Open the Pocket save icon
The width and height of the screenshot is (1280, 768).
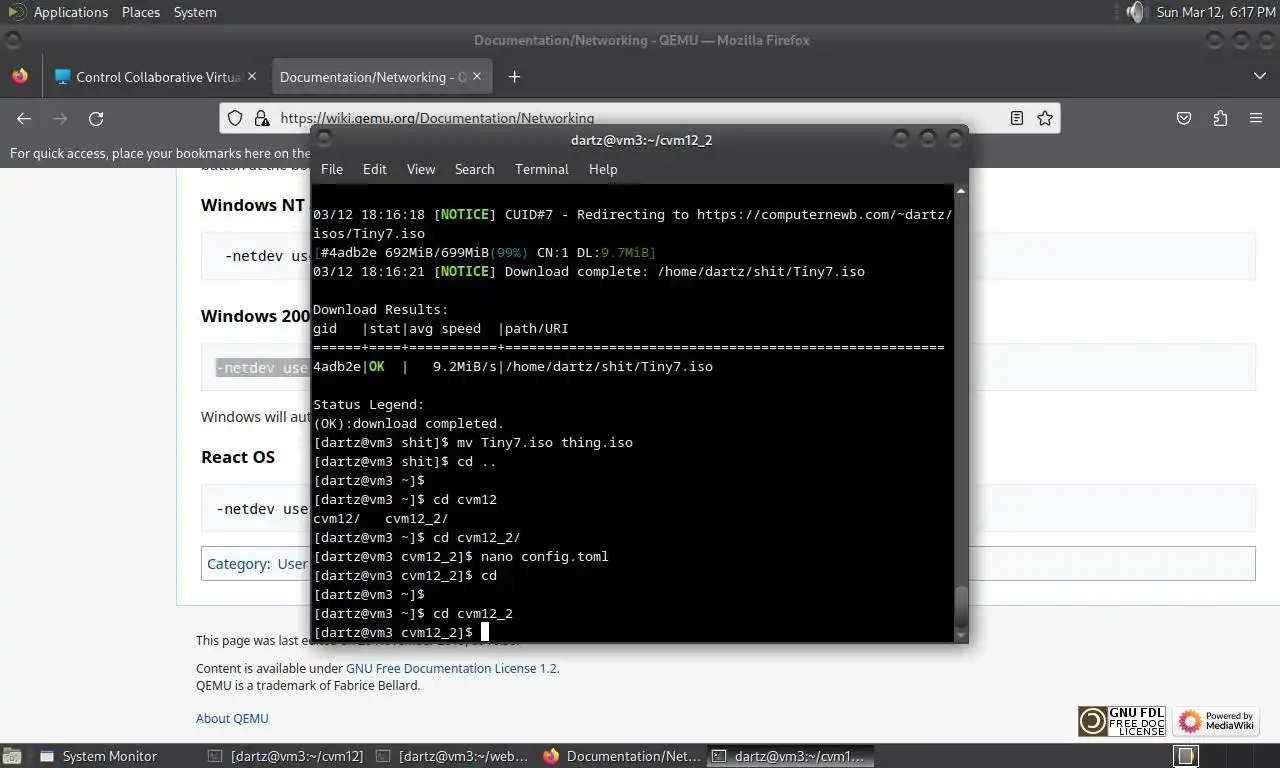[x=1184, y=118]
